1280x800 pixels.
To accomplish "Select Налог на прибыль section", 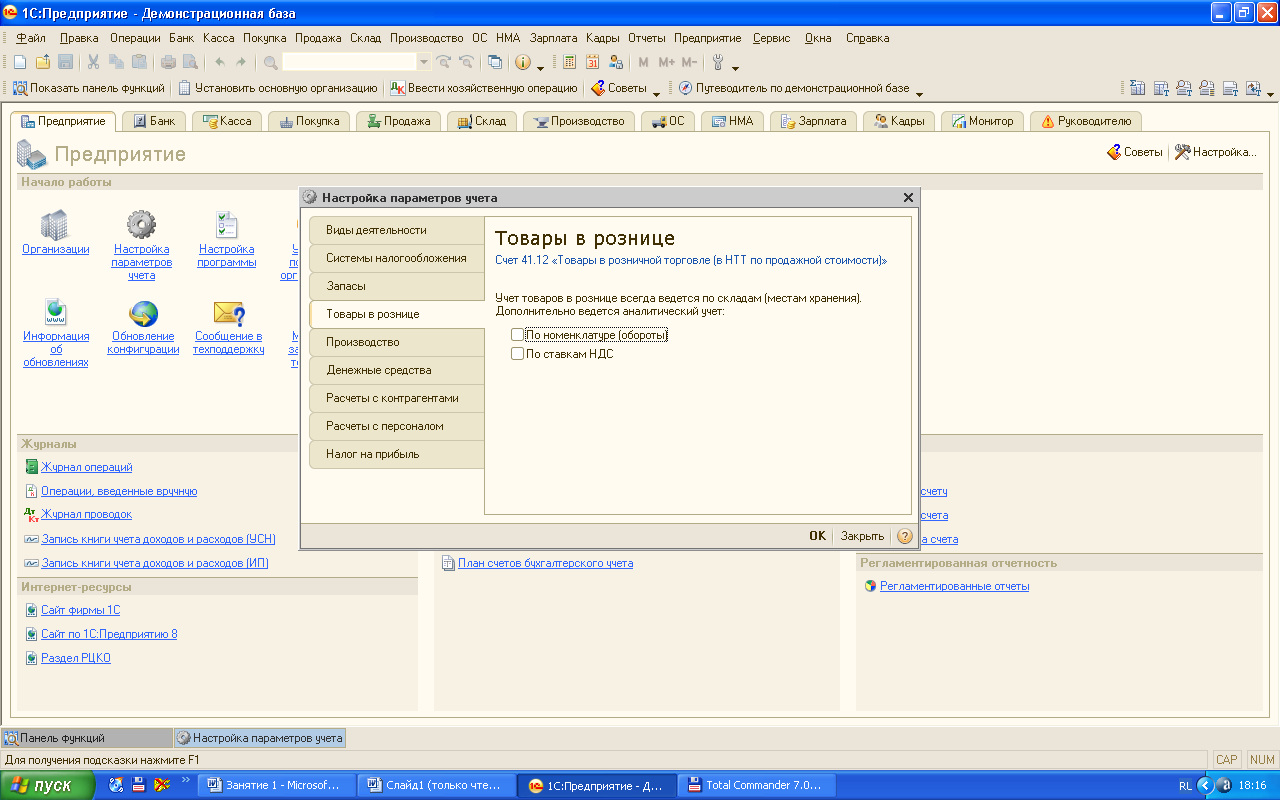I will (397, 454).
